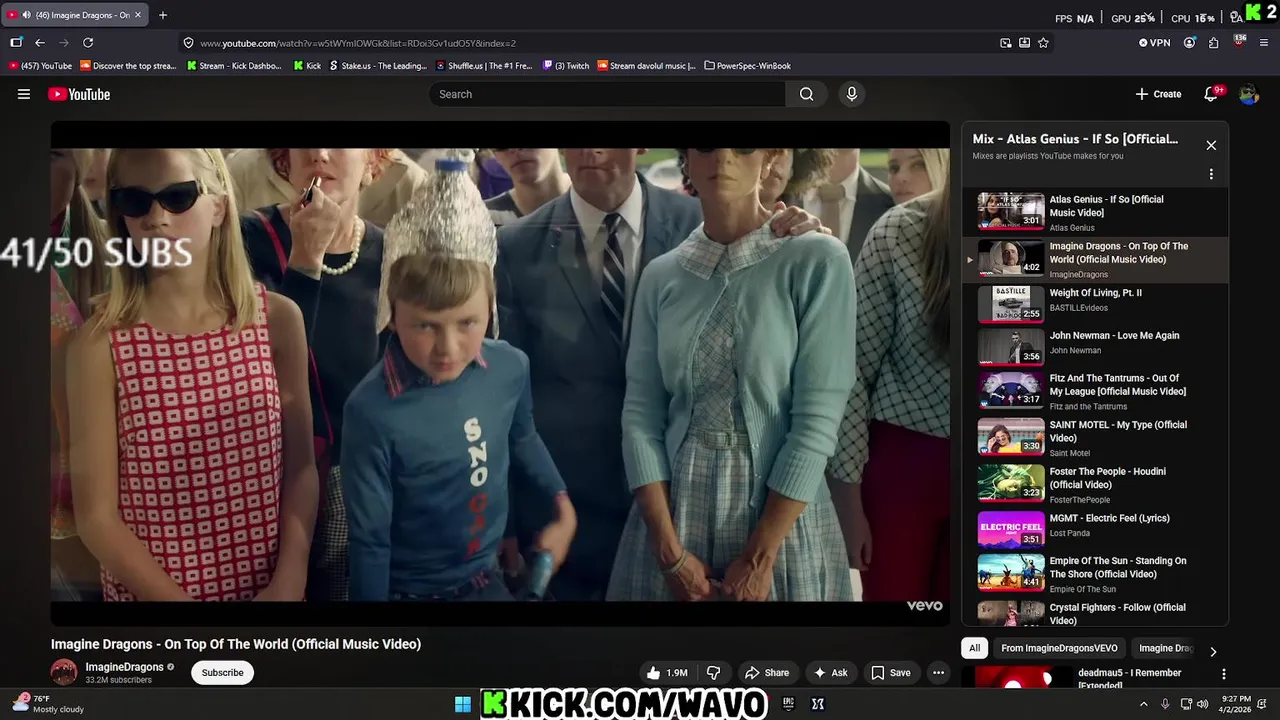Play Empire Of The Sun Standing On The Shore
This screenshot has height=720, width=1280.
1095,574
